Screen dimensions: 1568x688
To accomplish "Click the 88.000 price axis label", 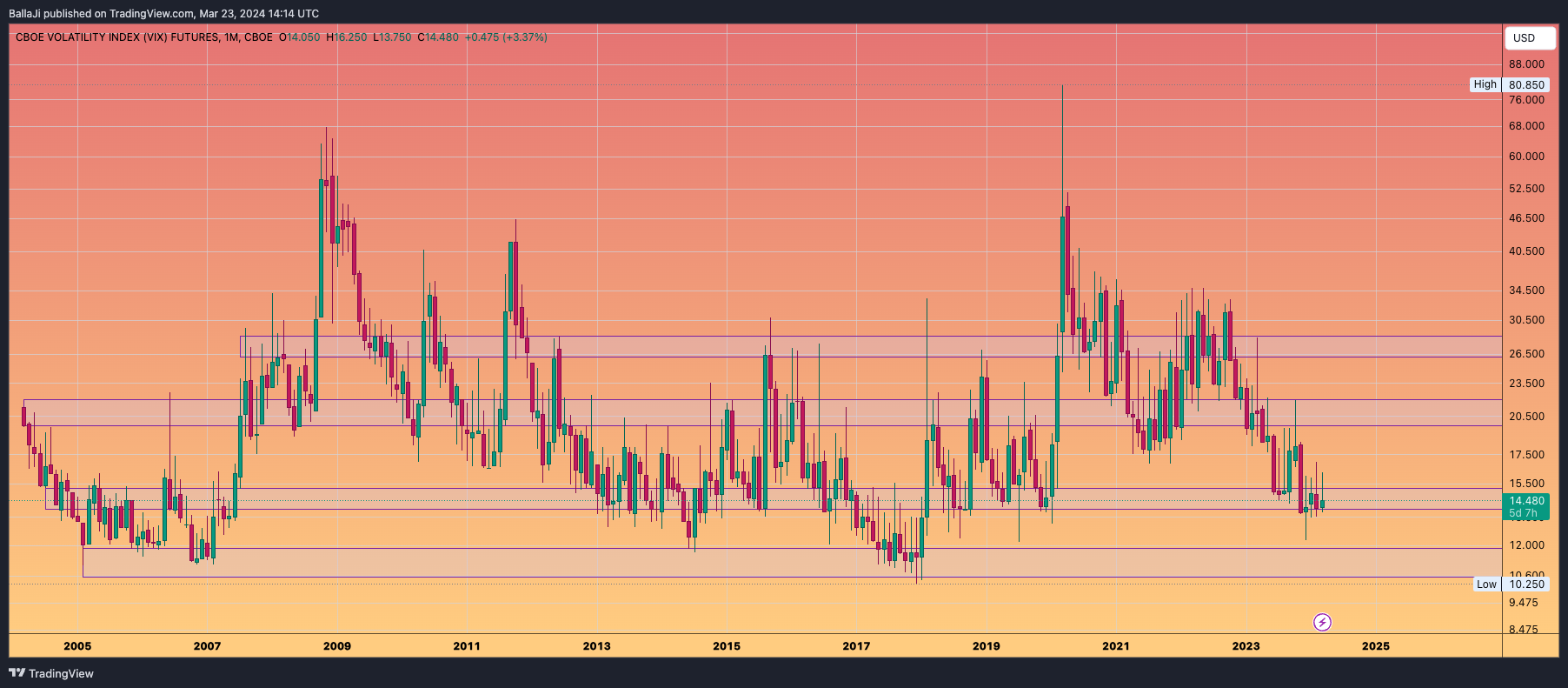I will 1526,64.
